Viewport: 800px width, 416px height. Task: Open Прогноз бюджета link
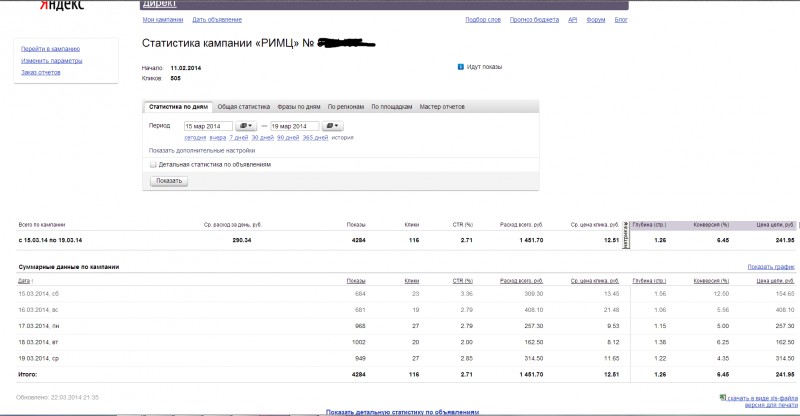[x=534, y=20]
